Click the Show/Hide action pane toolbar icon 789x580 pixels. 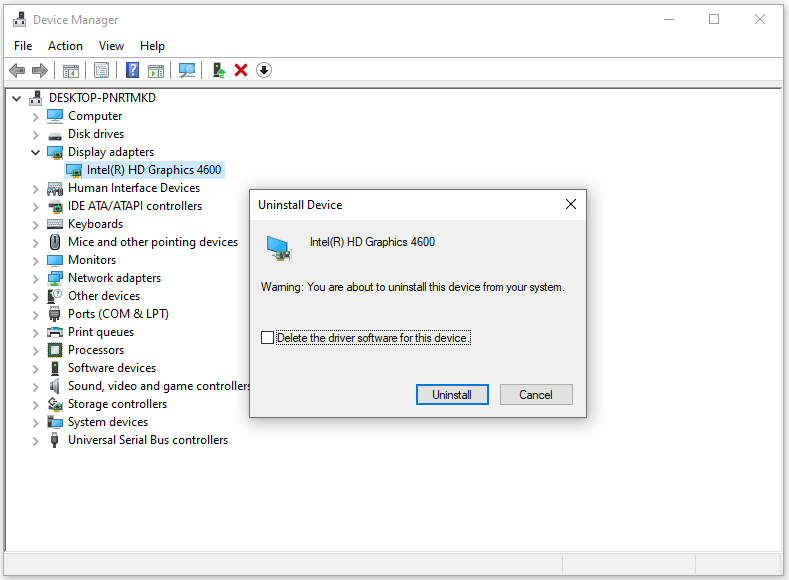tap(156, 71)
